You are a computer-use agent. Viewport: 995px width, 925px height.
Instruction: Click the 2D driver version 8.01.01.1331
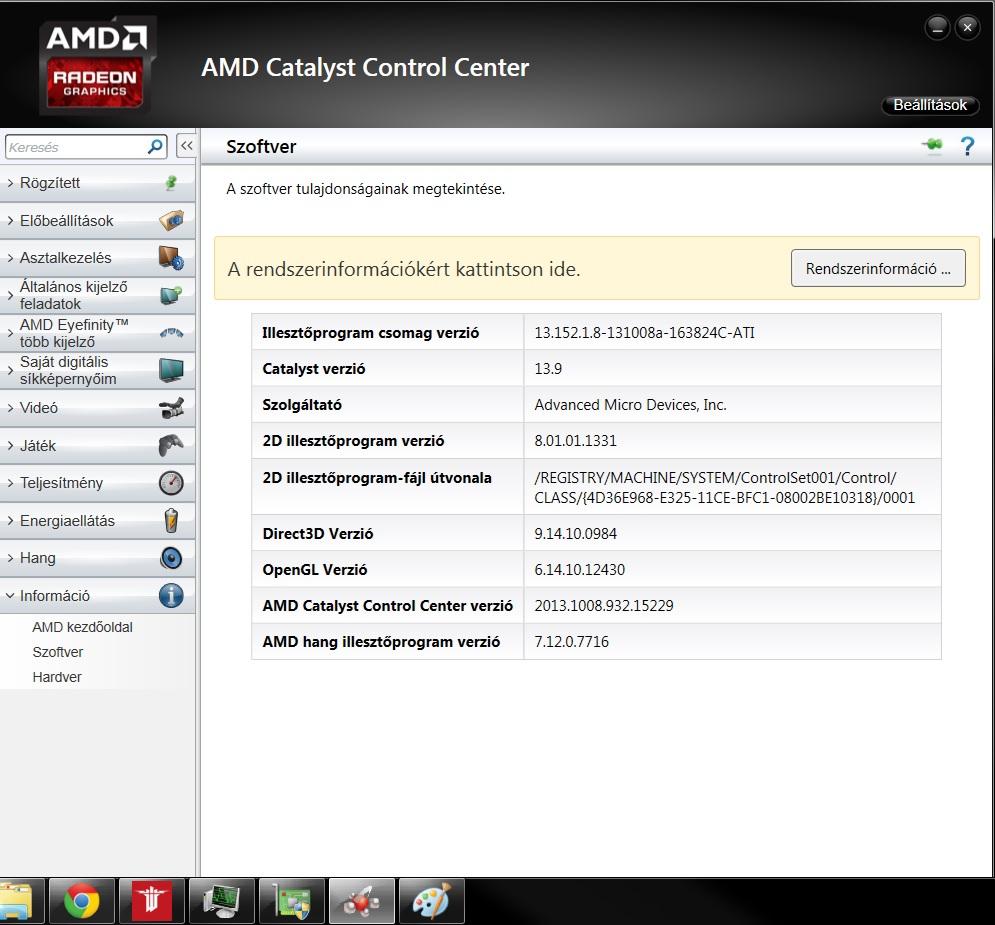tap(576, 440)
